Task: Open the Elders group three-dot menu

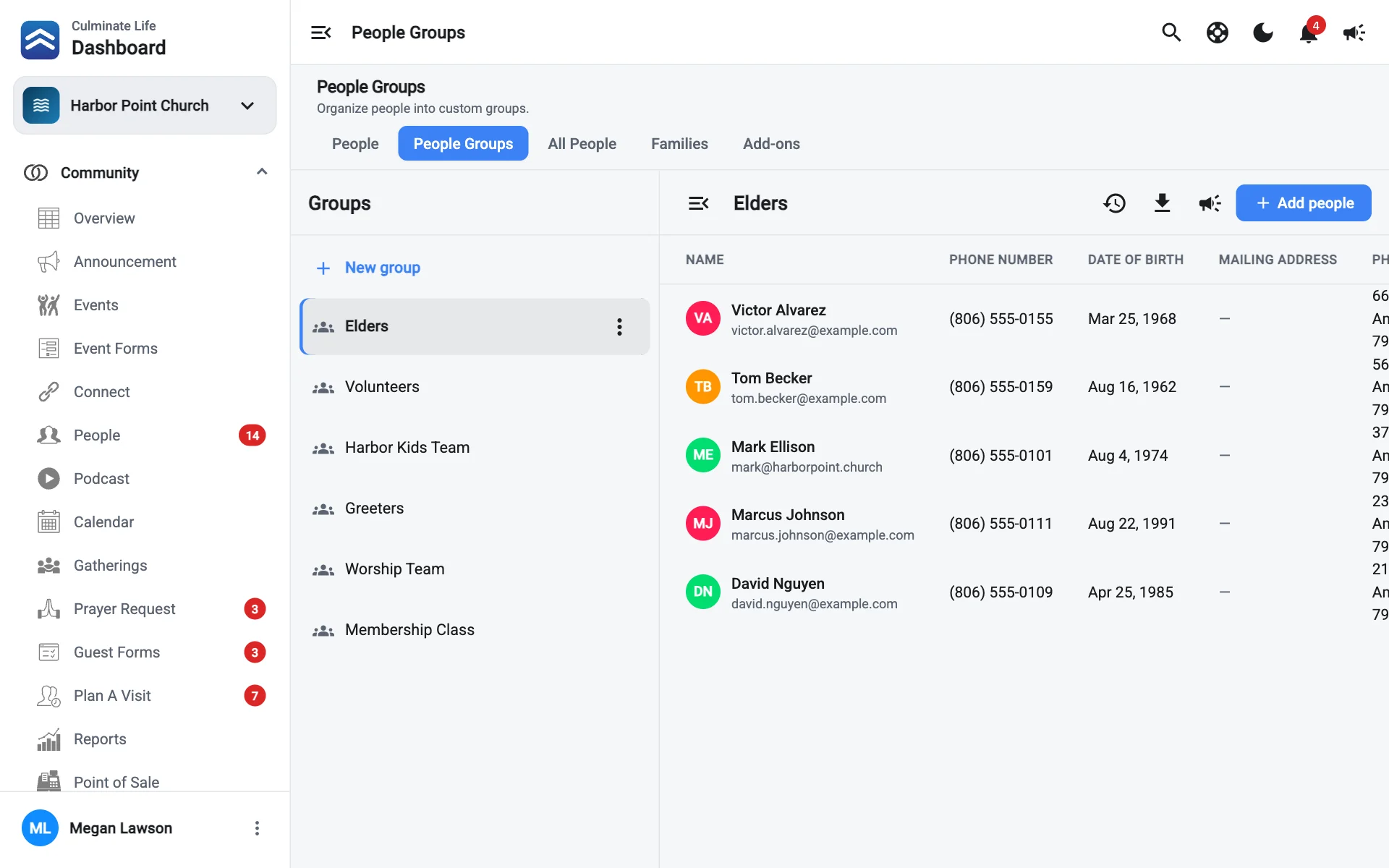Action: [x=619, y=327]
